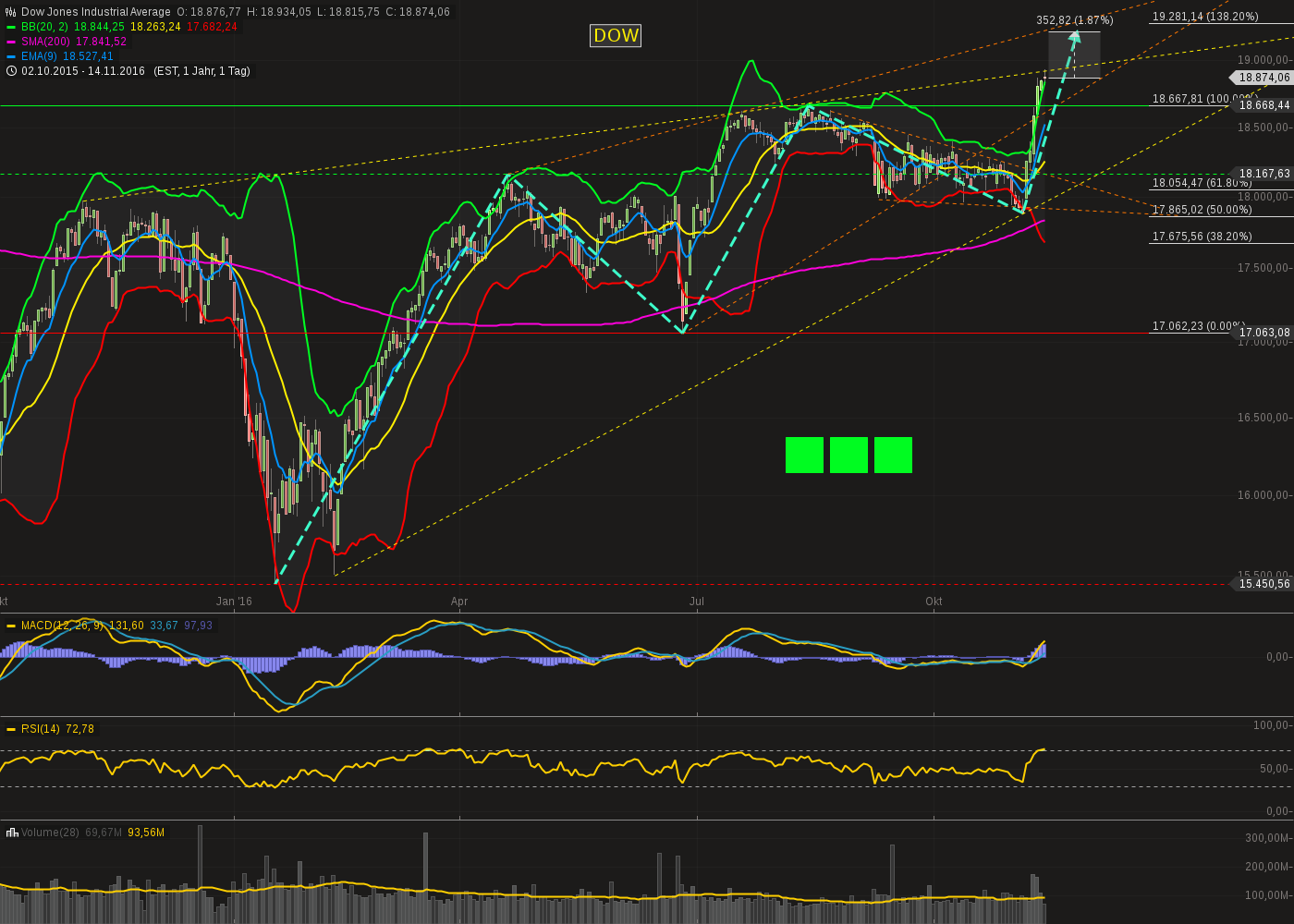The height and width of the screenshot is (924, 1294).
Task: Click the SMA value 17.841,52
Action: click(102, 42)
